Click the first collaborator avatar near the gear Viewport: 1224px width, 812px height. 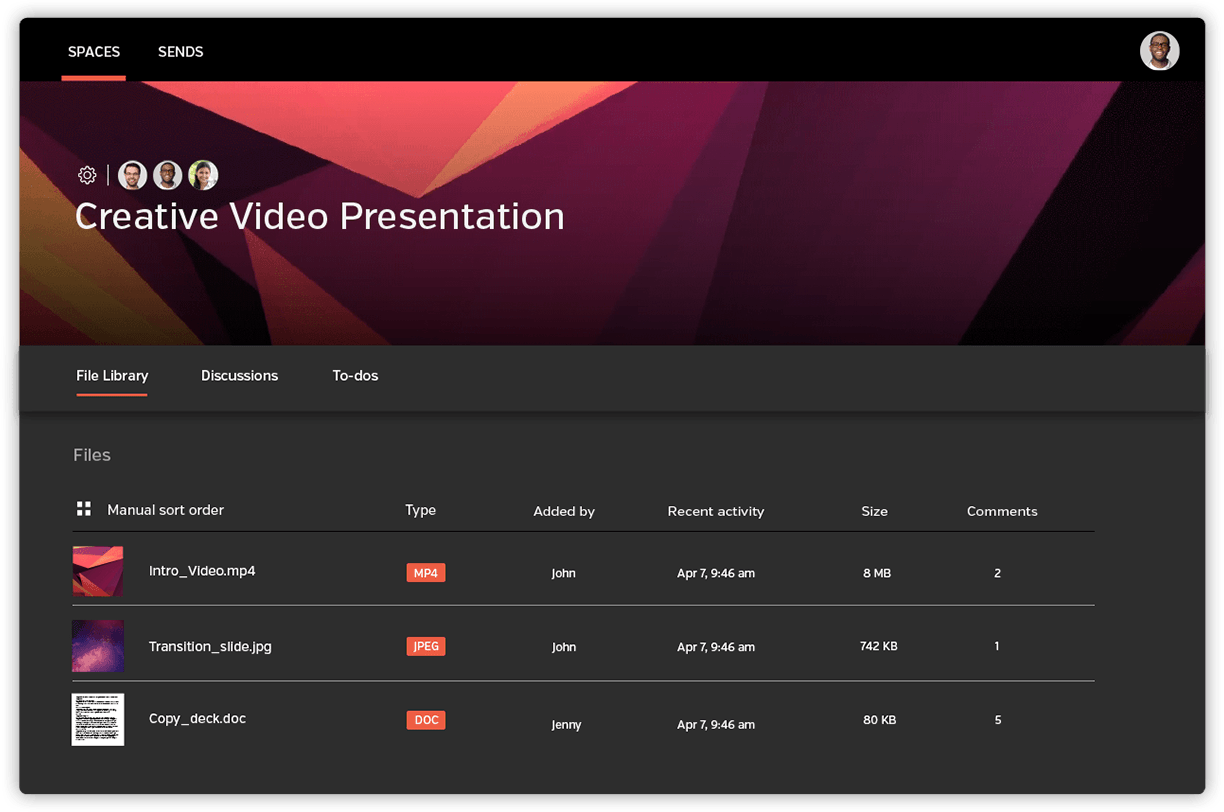point(131,175)
